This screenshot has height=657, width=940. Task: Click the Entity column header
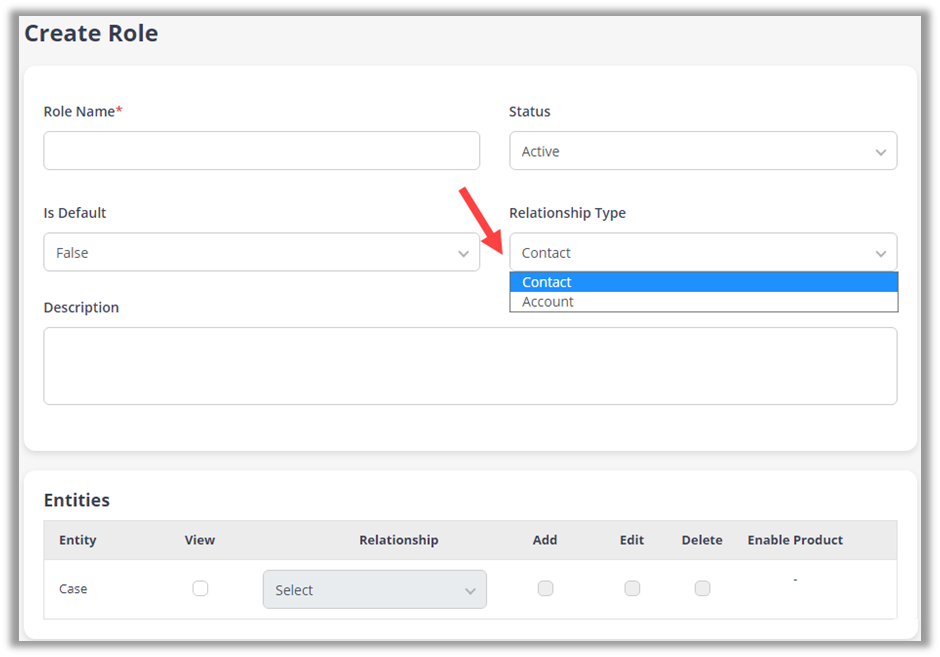tap(78, 540)
